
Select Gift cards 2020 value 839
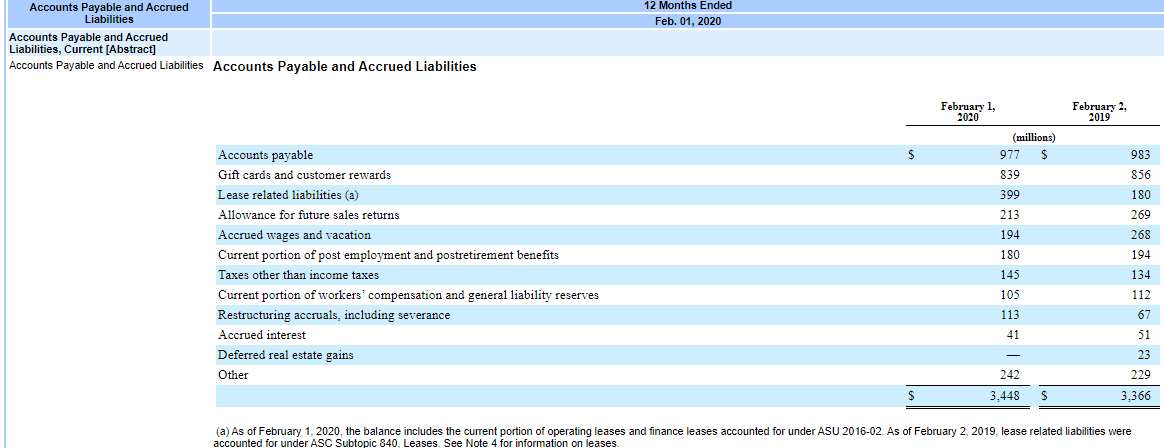1010,175
